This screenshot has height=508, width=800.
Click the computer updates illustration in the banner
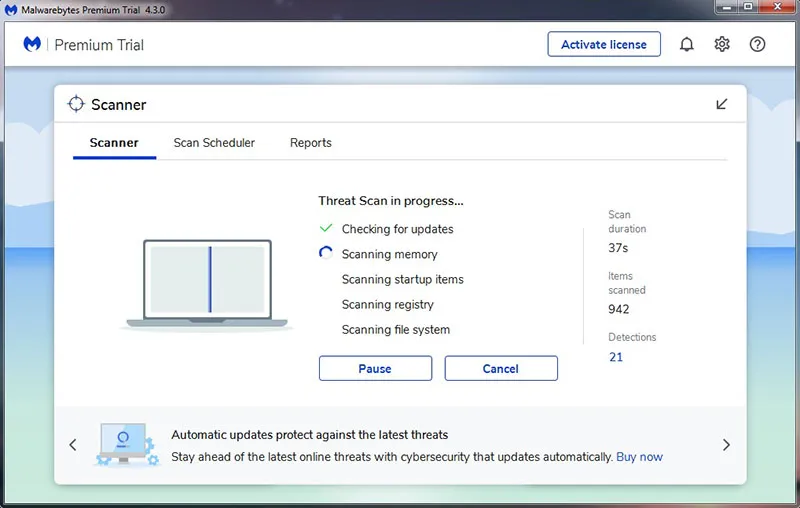(x=128, y=444)
